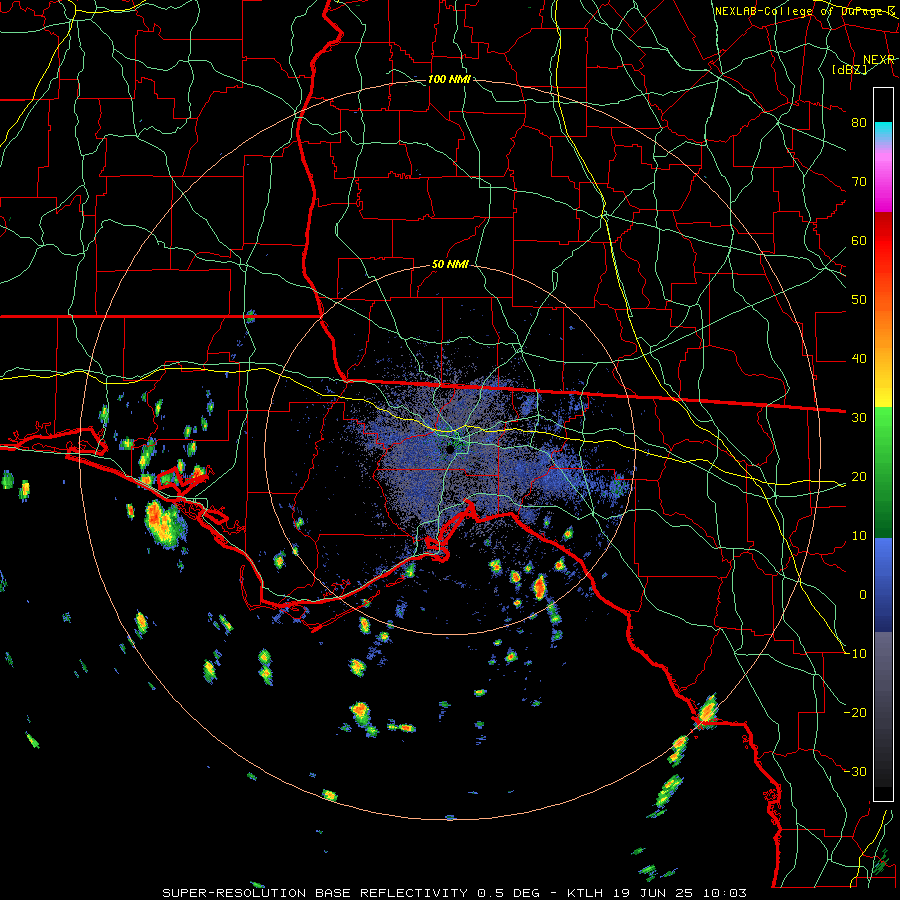Click the 100 NMI range ring label
This screenshot has width=900, height=900.
[x=449, y=79]
